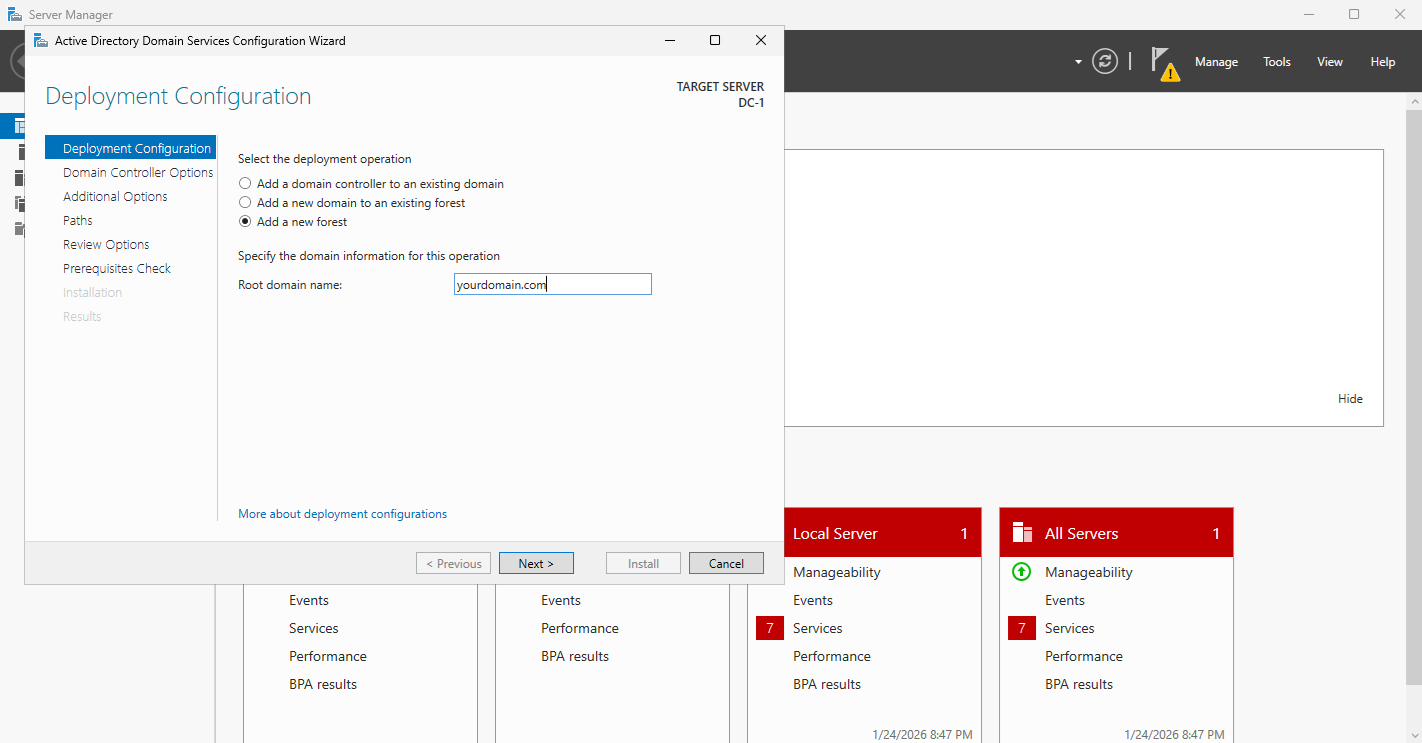Open the Manage menu
This screenshot has width=1422, height=743.
point(1216,62)
